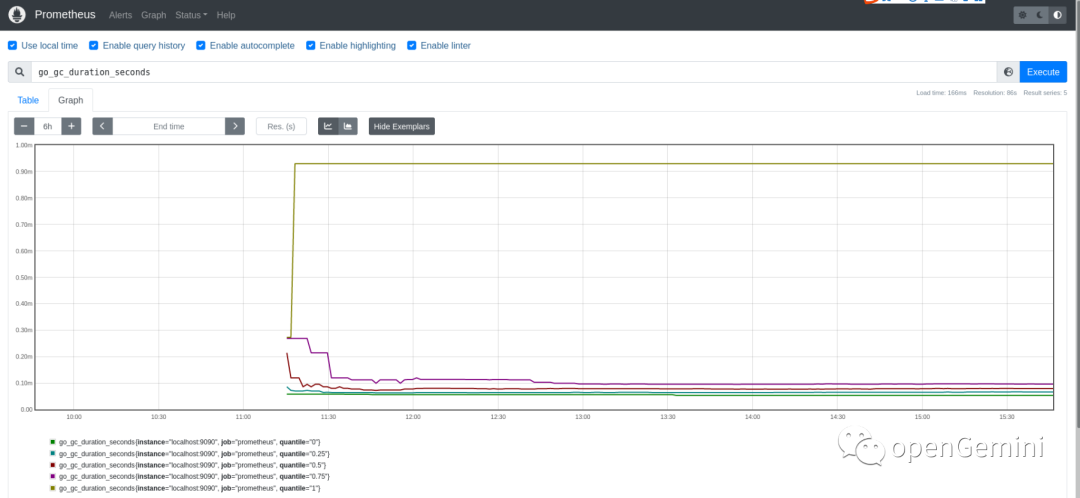
Task: Select legend series with quantile="0.25"
Action: coord(194,453)
